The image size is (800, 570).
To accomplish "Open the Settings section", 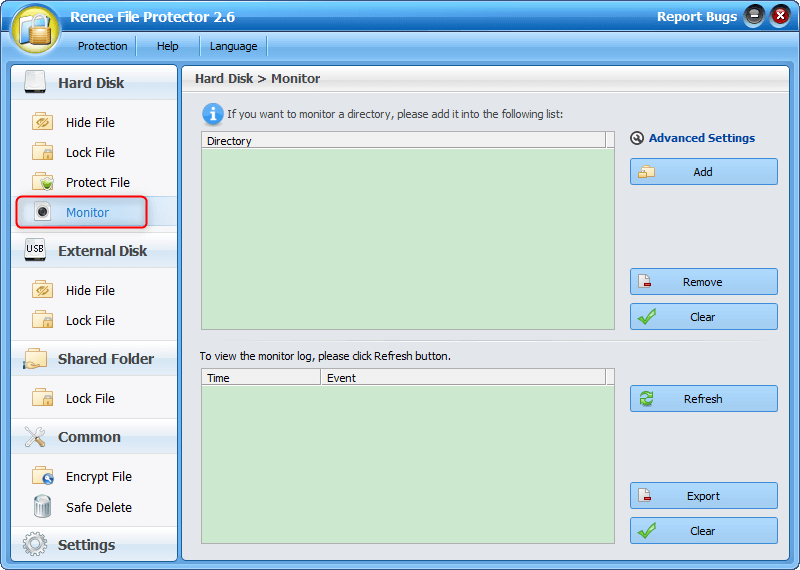I will pos(86,545).
